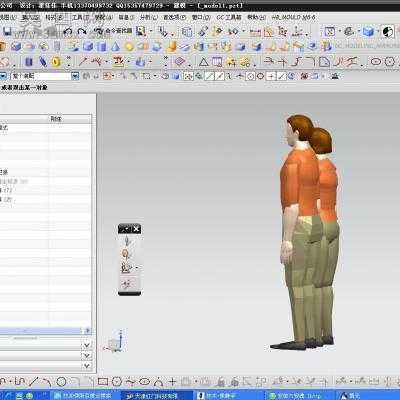The width and height of the screenshot is (400, 400).
Task: Toggle the first diagonal-line snap option
Action: pos(209,76)
